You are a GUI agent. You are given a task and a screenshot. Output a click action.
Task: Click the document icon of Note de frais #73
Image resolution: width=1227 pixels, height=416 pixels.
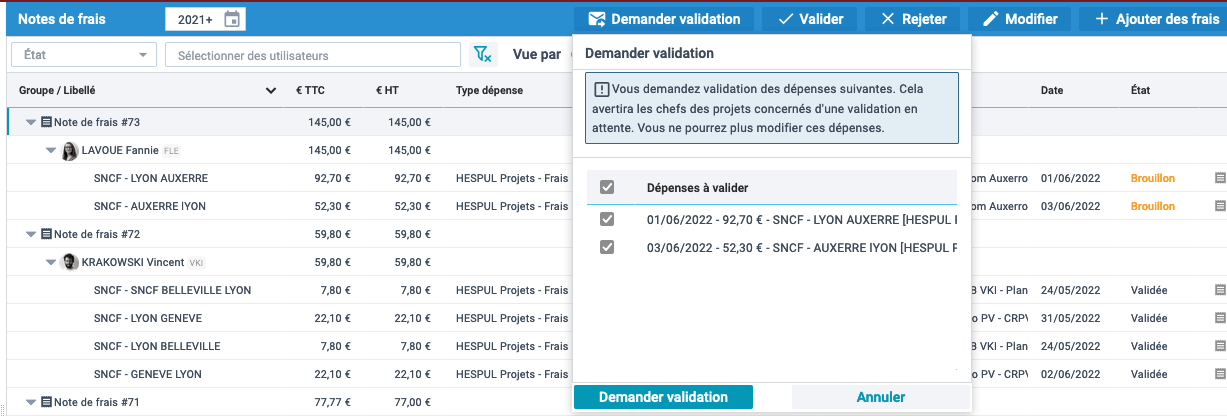[46, 122]
